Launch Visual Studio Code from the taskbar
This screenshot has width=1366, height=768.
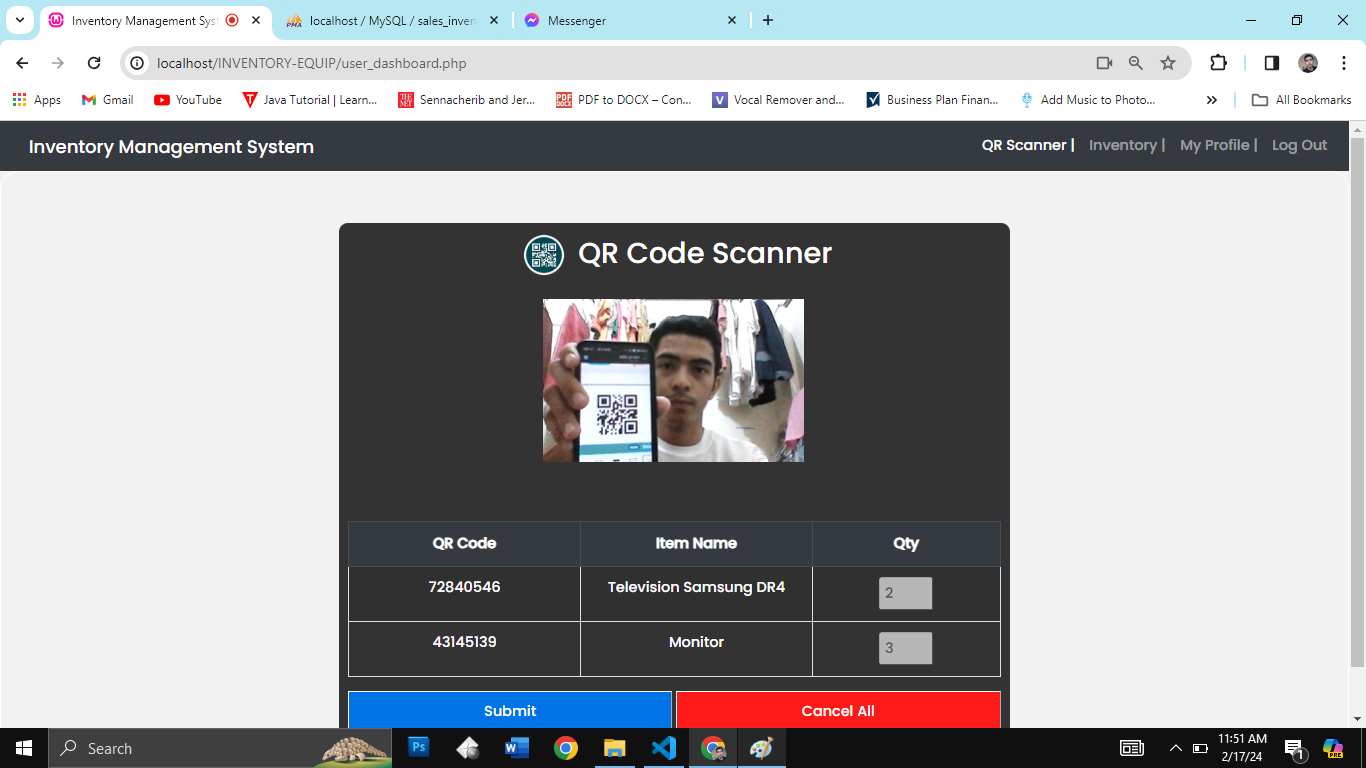point(663,747)
